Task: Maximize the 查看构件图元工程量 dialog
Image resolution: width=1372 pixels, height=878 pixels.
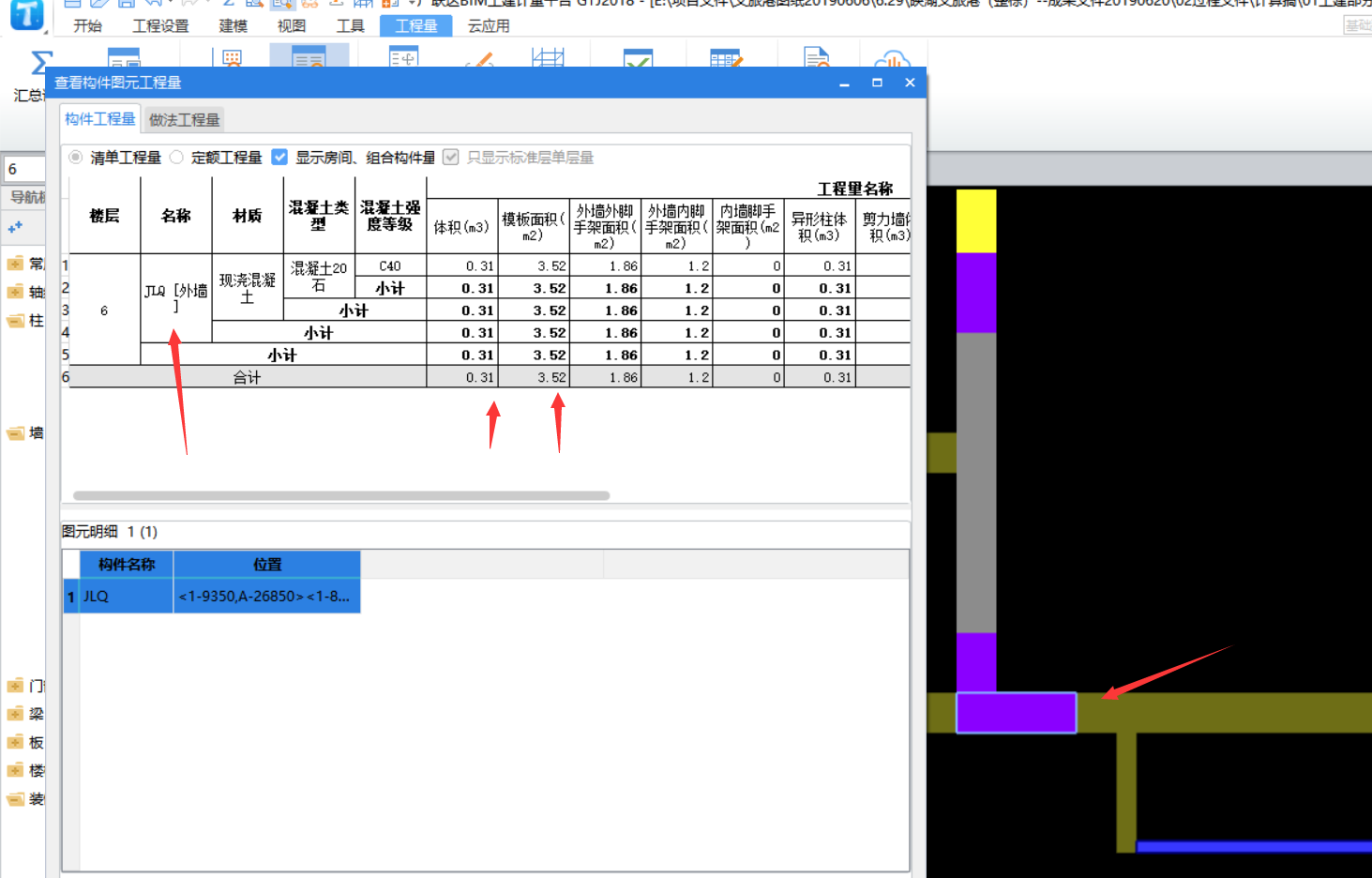Action: point(877,83)
